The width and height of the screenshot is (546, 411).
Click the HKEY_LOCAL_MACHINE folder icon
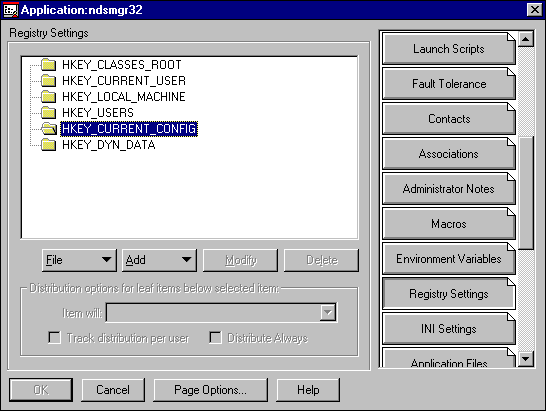click(x=48, y=97)
